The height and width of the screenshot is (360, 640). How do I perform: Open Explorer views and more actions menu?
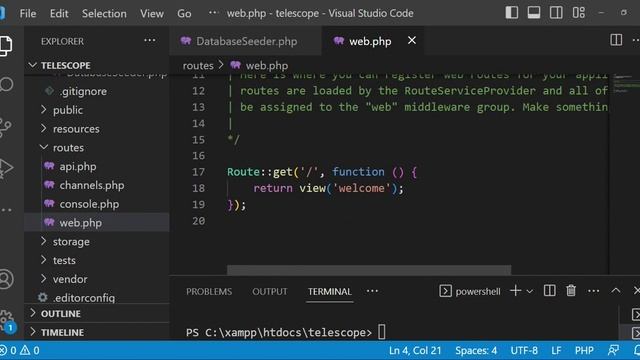(150, 40)
